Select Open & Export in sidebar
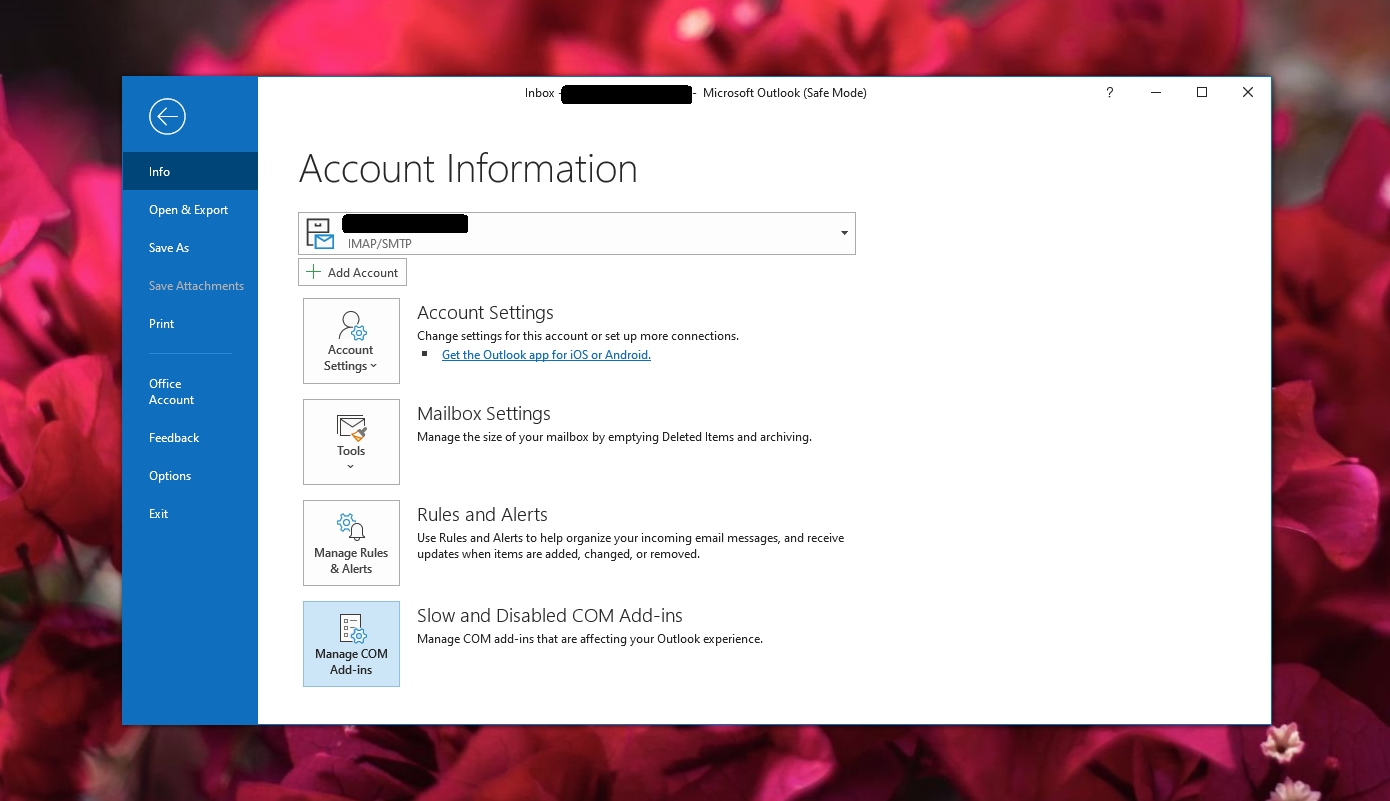 (x=190, y=210)
